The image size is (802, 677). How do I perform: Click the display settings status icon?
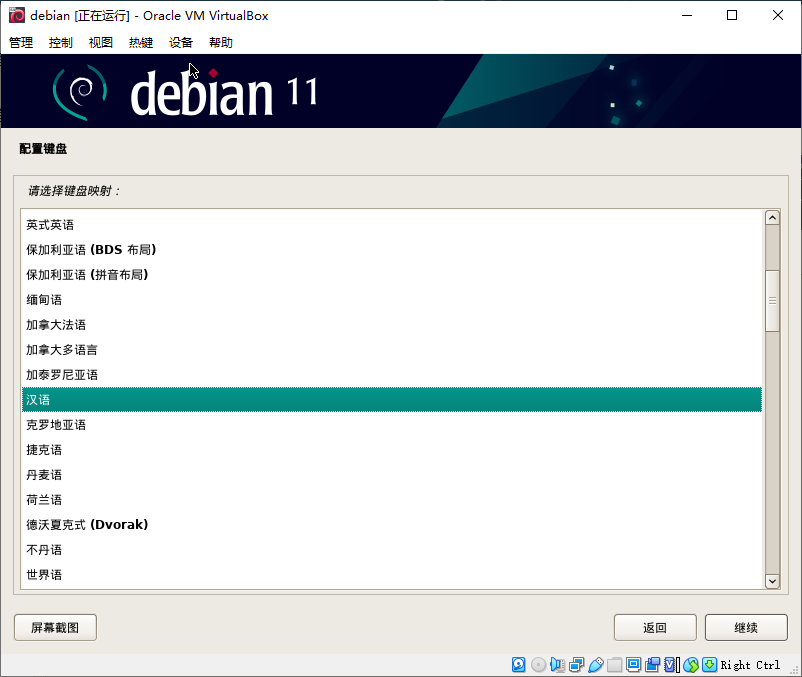633,664
